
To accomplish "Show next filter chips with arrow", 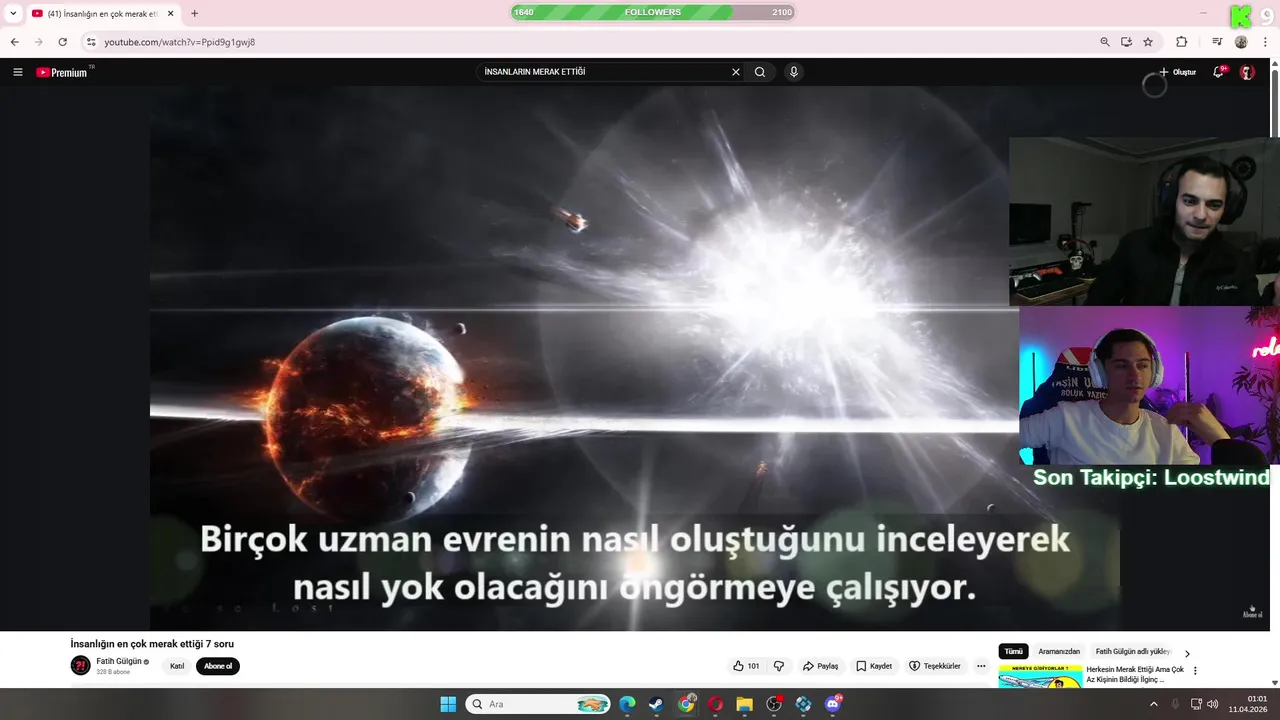I will pyautogui.click(x=1187, y=653).
